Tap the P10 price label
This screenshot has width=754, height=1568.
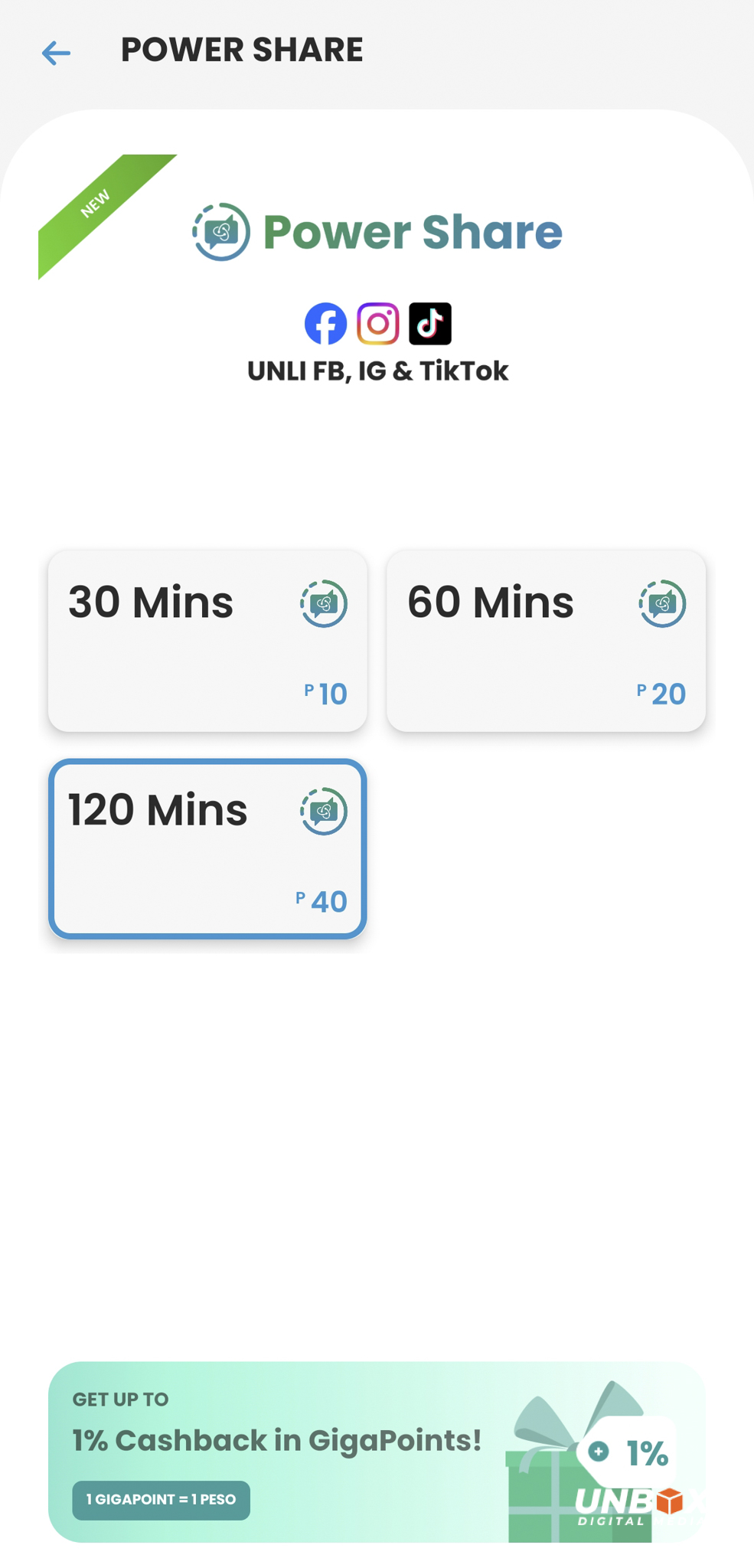click(326, 694)
